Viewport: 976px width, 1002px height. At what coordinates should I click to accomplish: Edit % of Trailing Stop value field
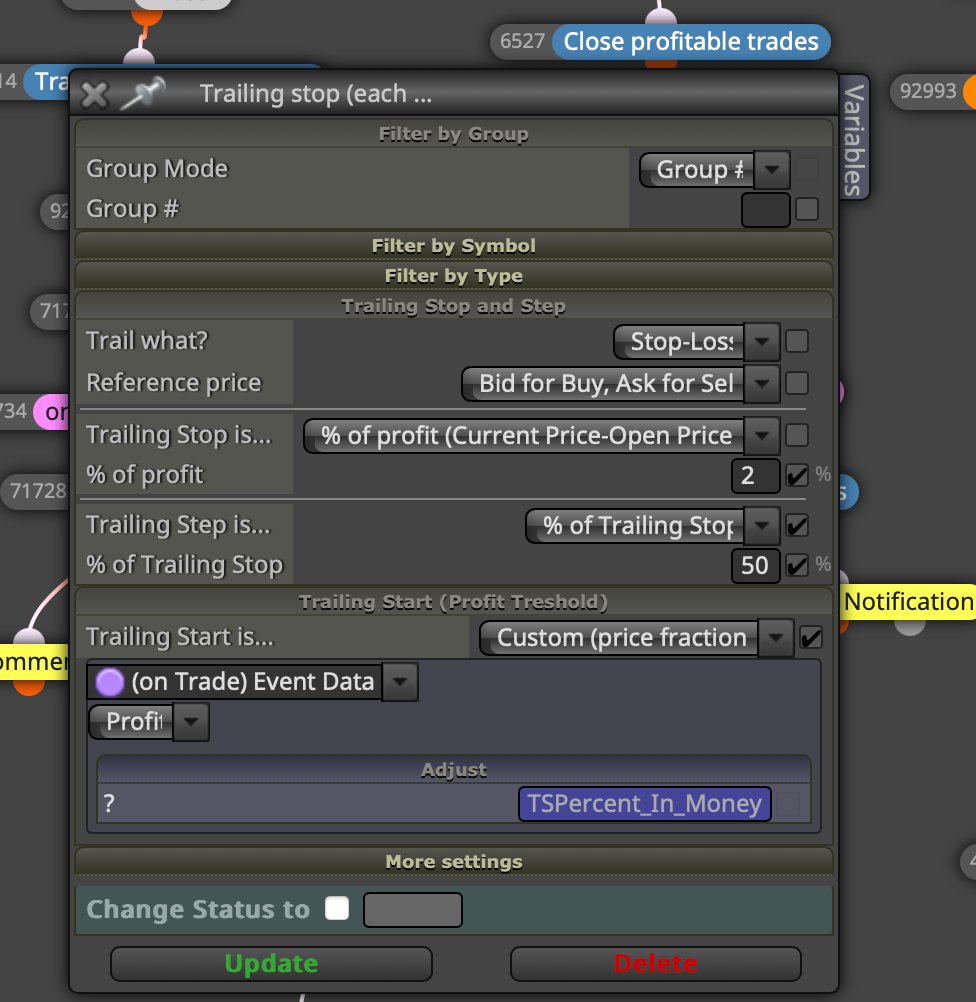(x=755, y=566)
